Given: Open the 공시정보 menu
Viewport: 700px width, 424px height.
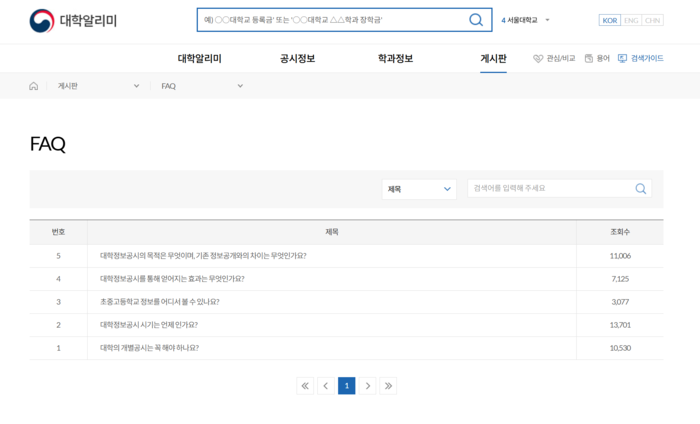Looking at the screenshot, I should 297,58.
